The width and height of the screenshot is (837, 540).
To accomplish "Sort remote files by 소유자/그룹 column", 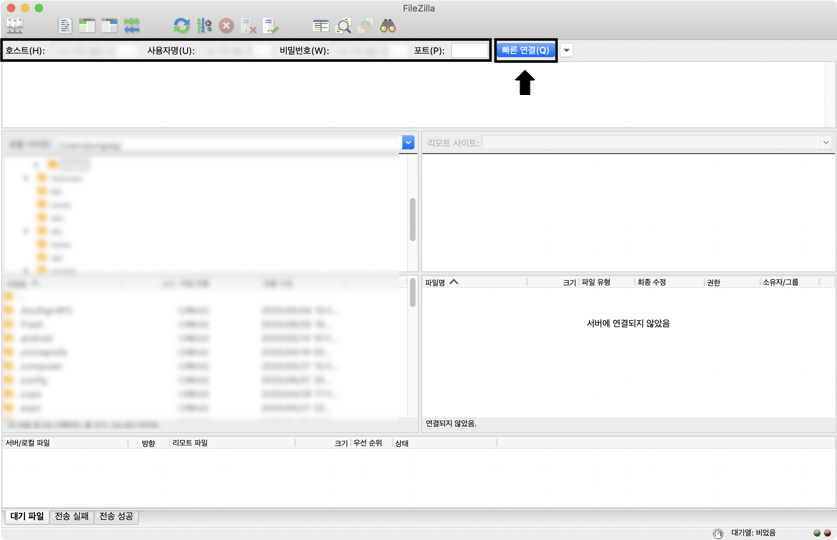I will tap(789, 282).
